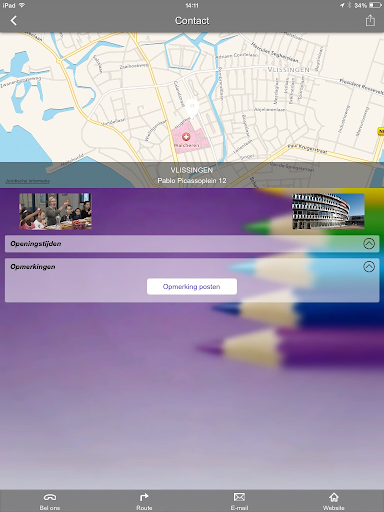Image resolution: width=384 pixels, height=512 pixels.
Task: Tap the Website home icon
Action: pyautogui.click(x=333, y=497)
